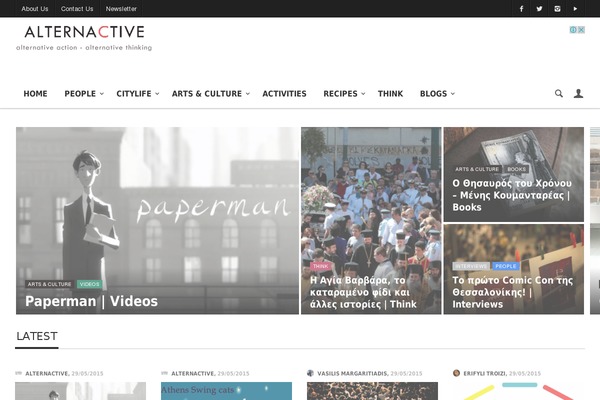Click the user account icon

pos(578,93)
